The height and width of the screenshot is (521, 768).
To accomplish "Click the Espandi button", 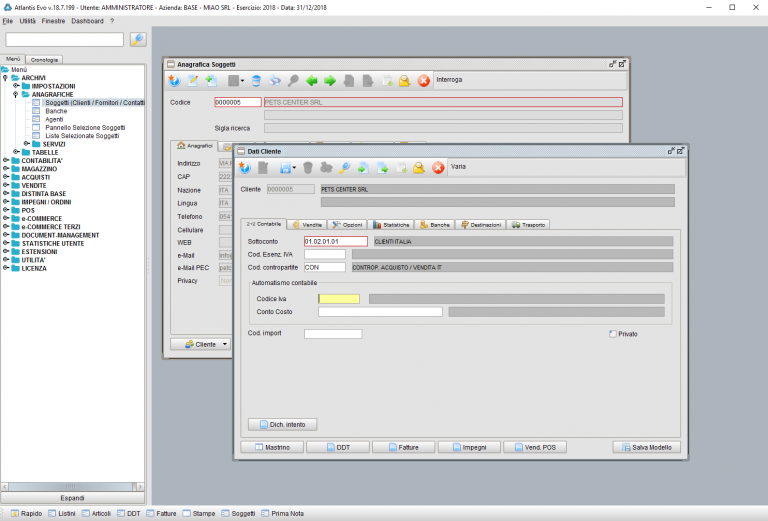I will pos(72,498).
